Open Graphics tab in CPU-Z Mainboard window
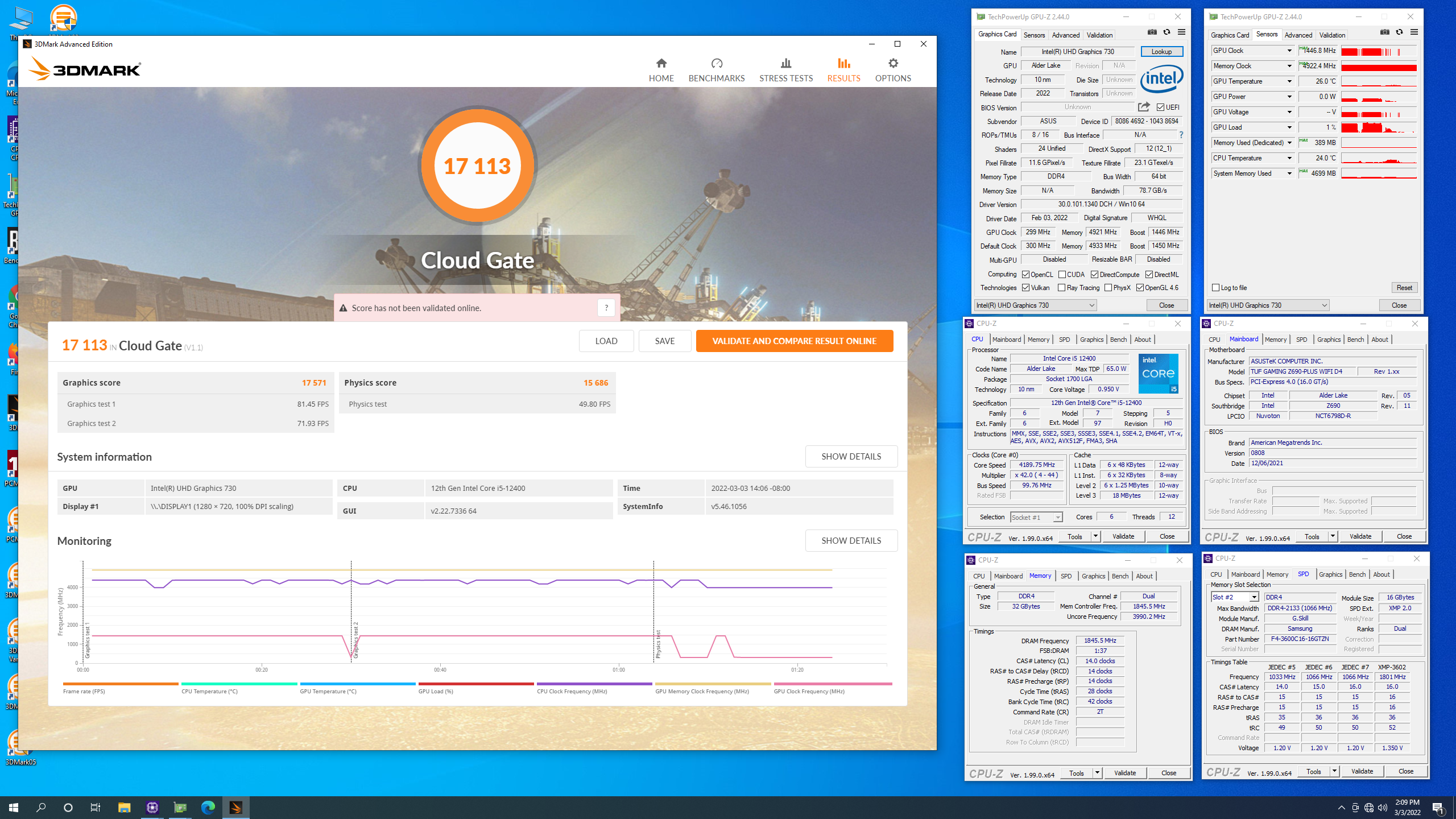 point(1329,340)
